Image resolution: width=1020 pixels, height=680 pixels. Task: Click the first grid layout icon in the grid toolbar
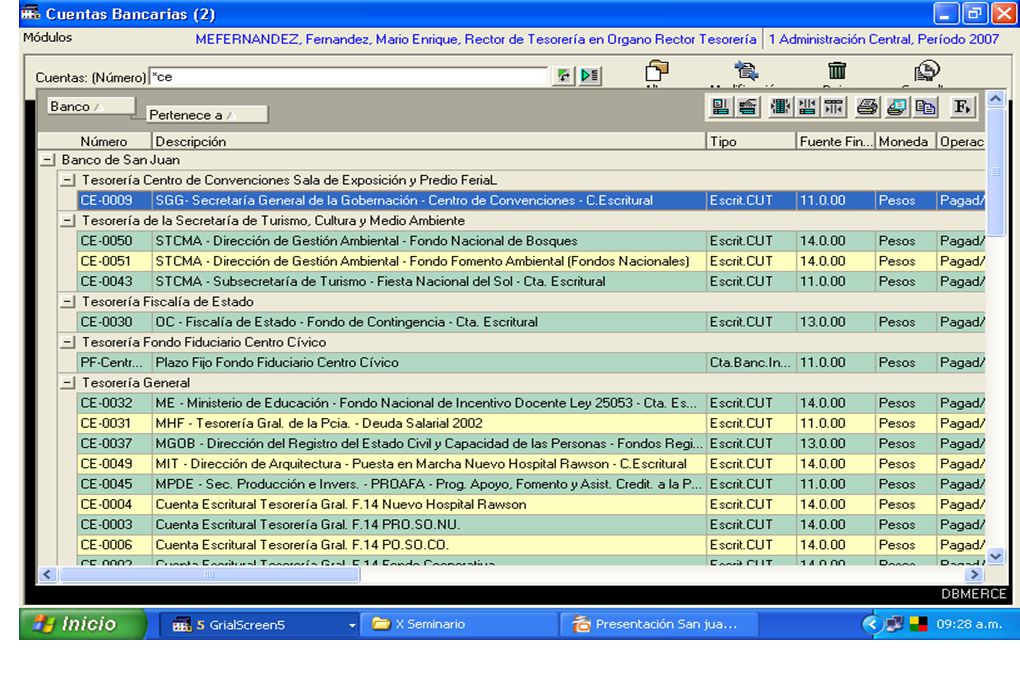click(x=720, y=107)
